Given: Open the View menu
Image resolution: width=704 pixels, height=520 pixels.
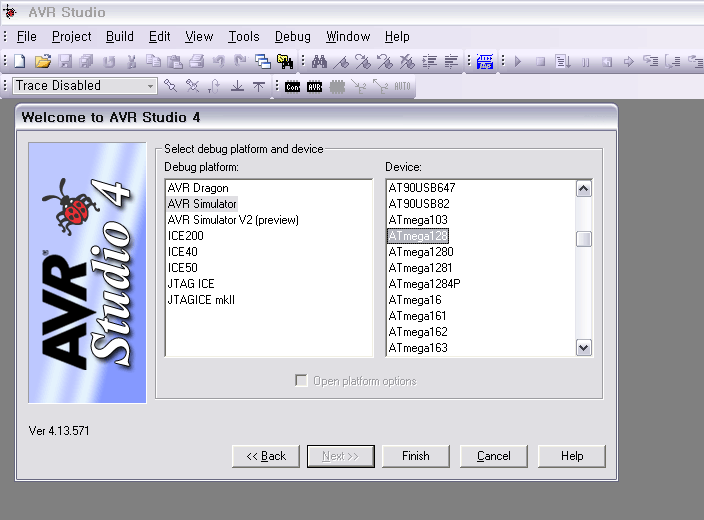Looking at the screenshot, I should pyautogui.click(x=199, y=36).
